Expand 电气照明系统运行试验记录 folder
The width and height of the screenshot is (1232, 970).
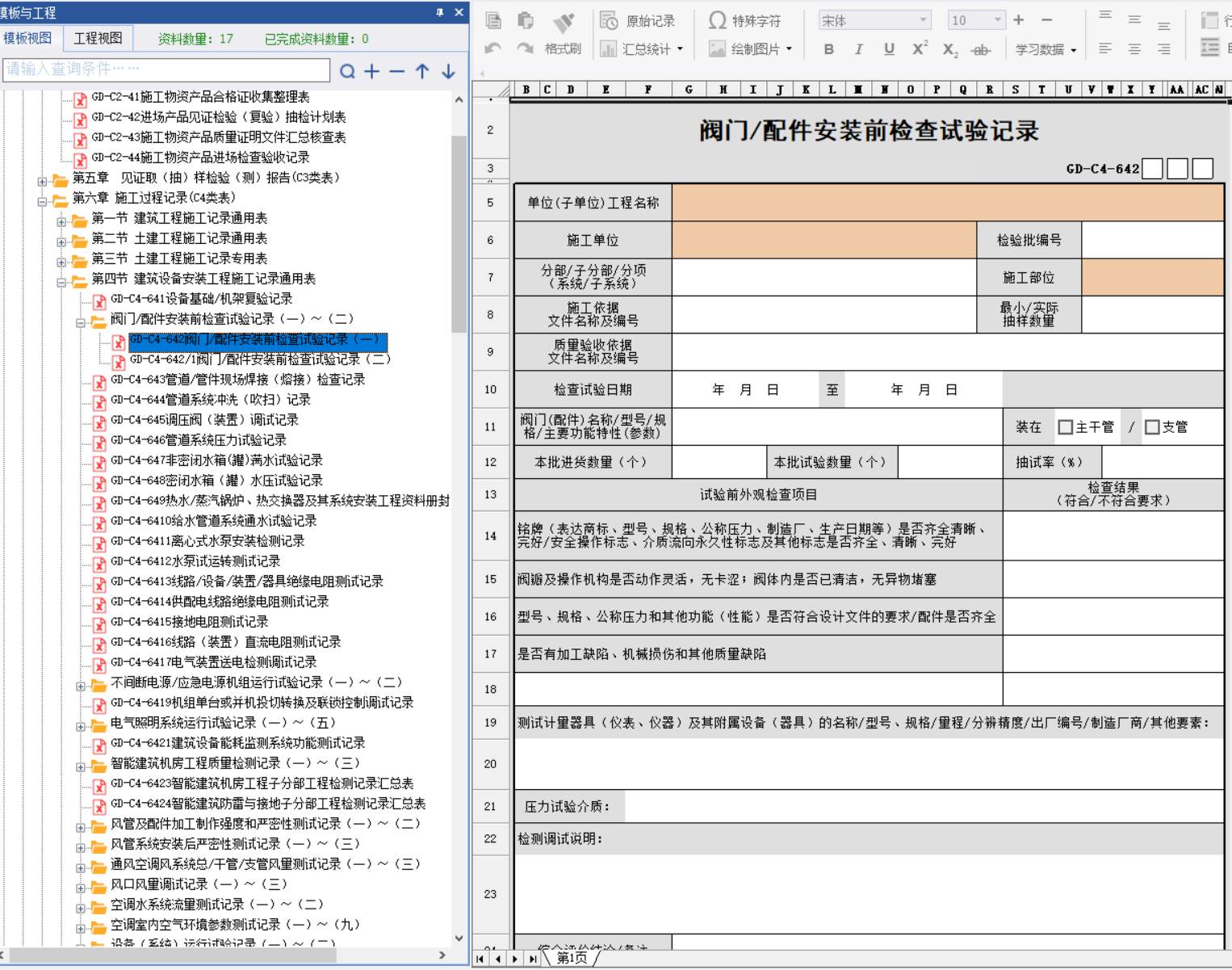81,727
